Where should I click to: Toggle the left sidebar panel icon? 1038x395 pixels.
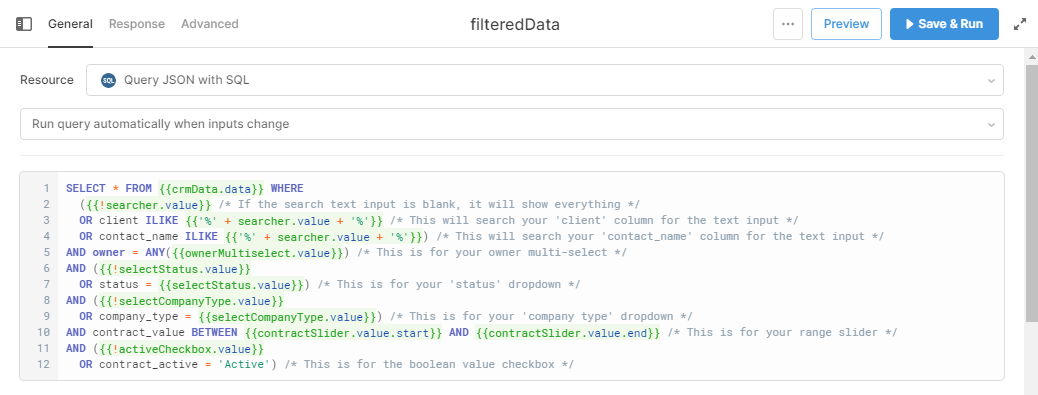(24, 24)
